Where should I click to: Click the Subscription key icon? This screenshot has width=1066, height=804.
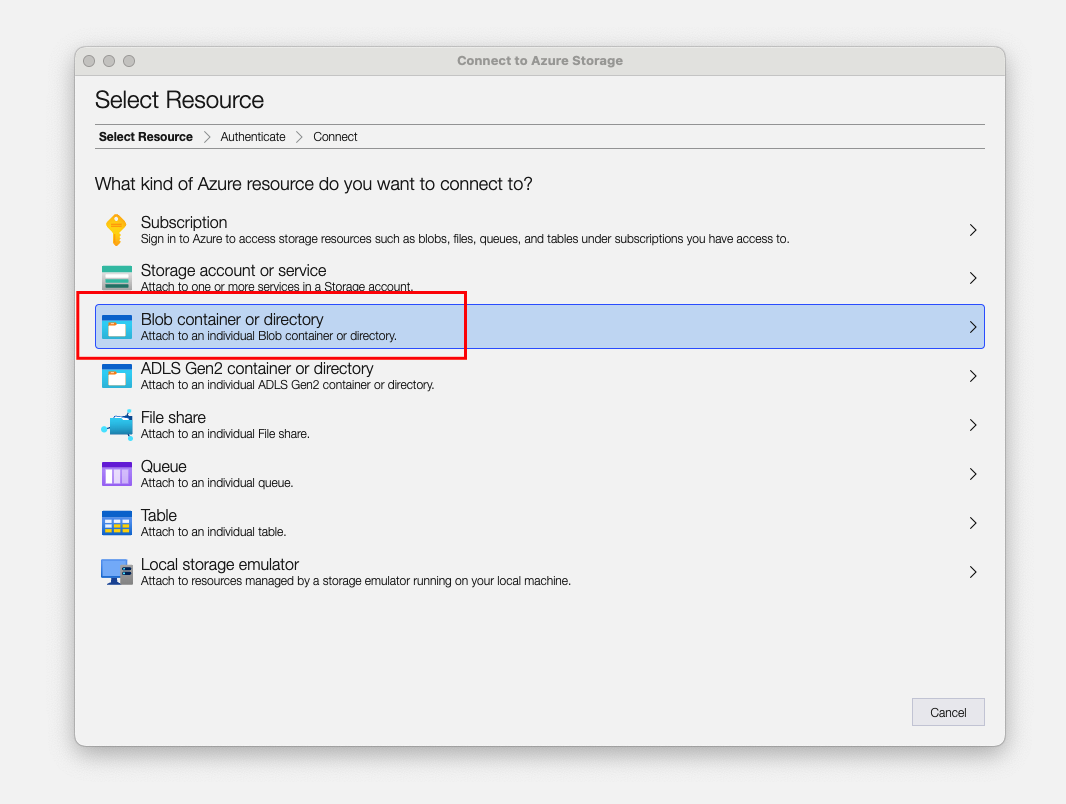click(x=116, y=230)
